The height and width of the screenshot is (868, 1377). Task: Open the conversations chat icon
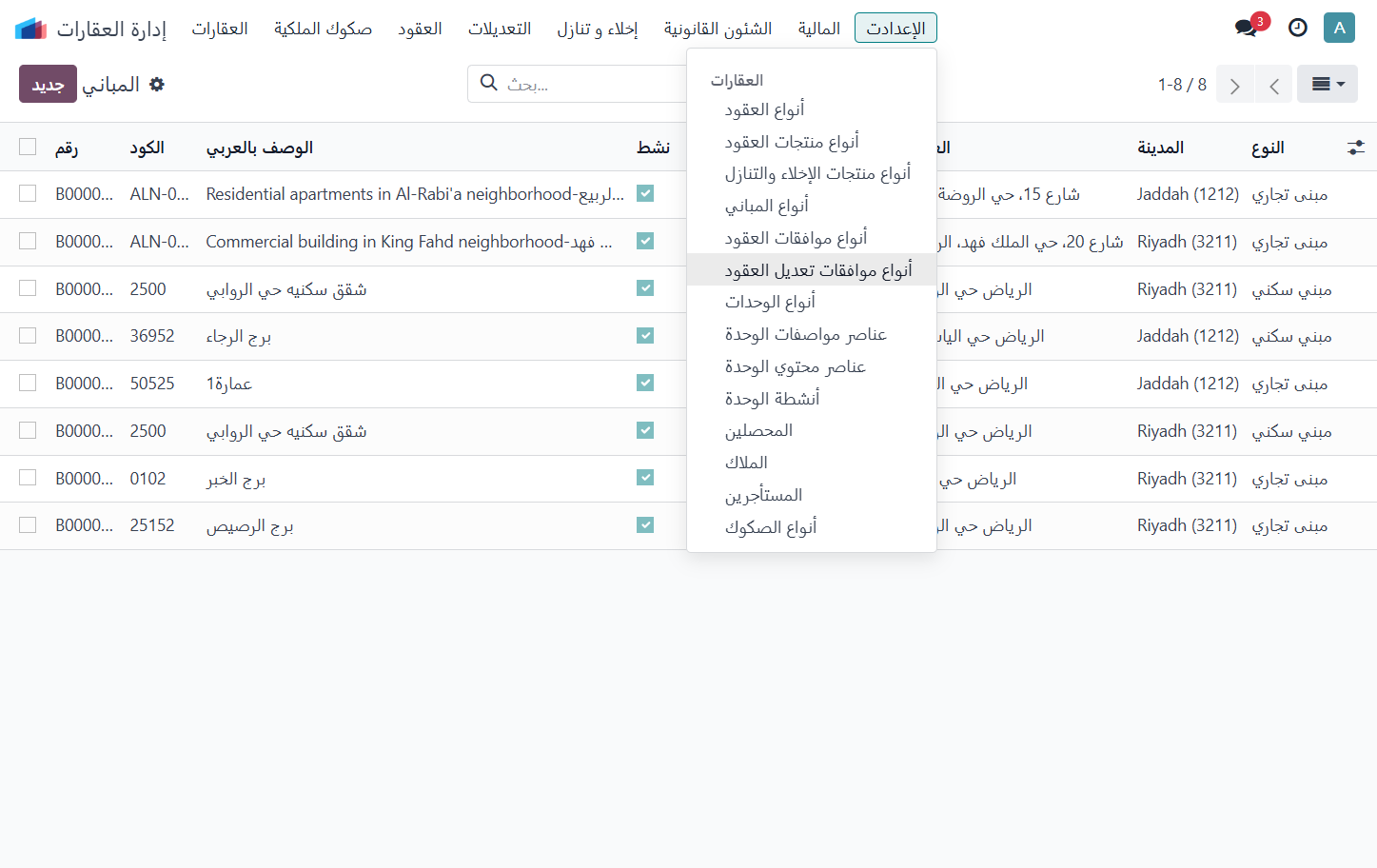click(x=1247, y=28)
